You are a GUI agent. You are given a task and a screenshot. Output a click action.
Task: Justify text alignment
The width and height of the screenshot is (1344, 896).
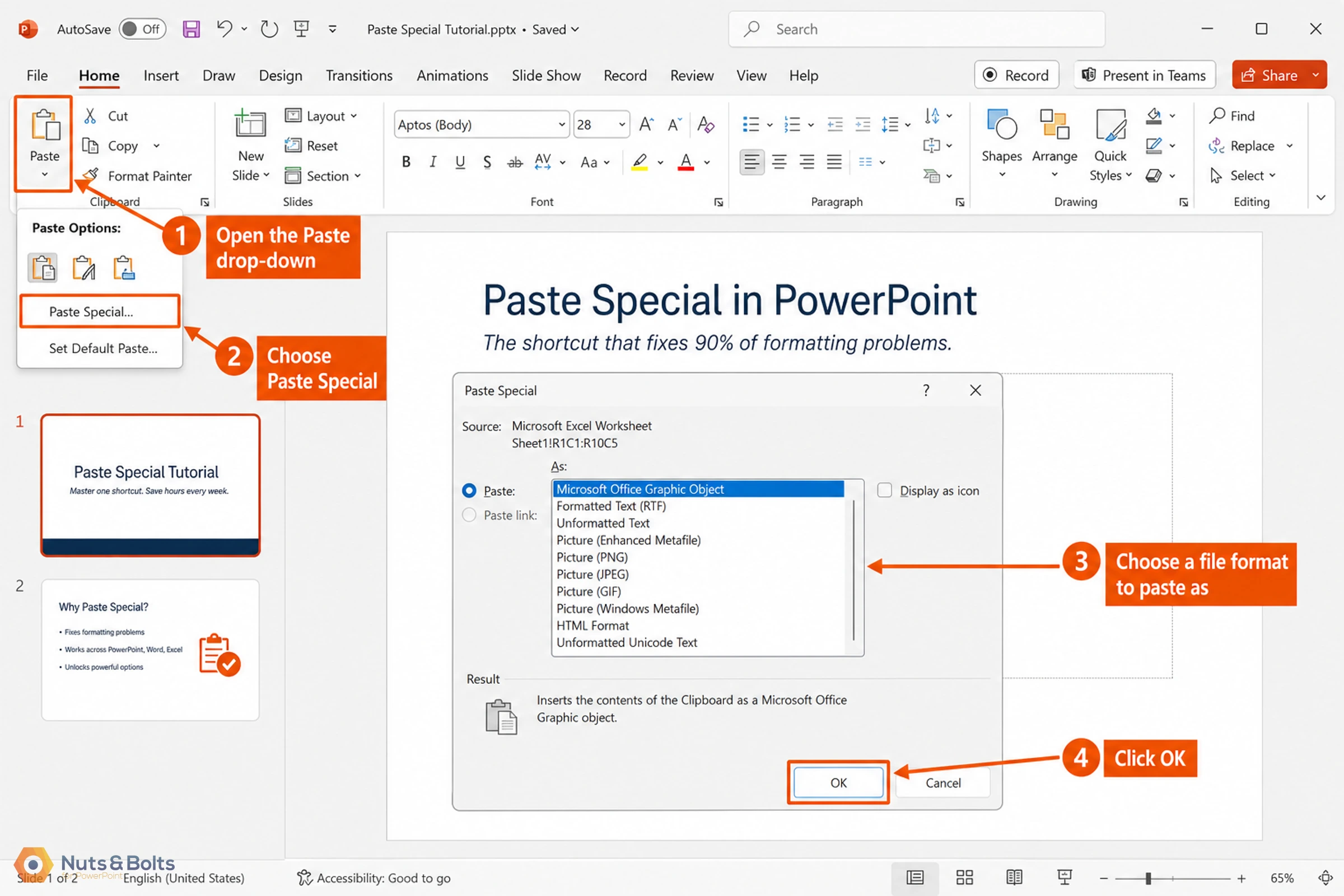834,162
